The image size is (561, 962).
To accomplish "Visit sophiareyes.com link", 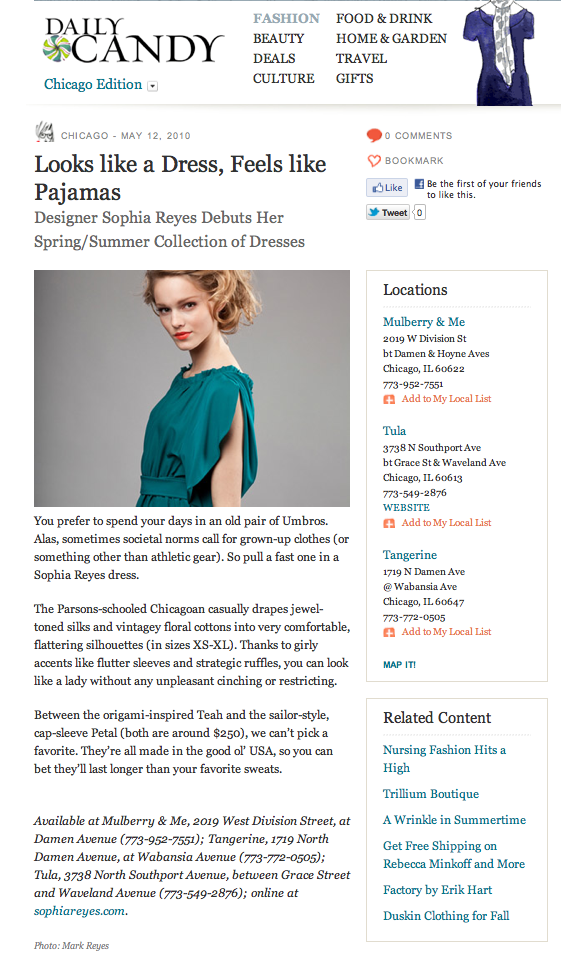I will 79,911.
